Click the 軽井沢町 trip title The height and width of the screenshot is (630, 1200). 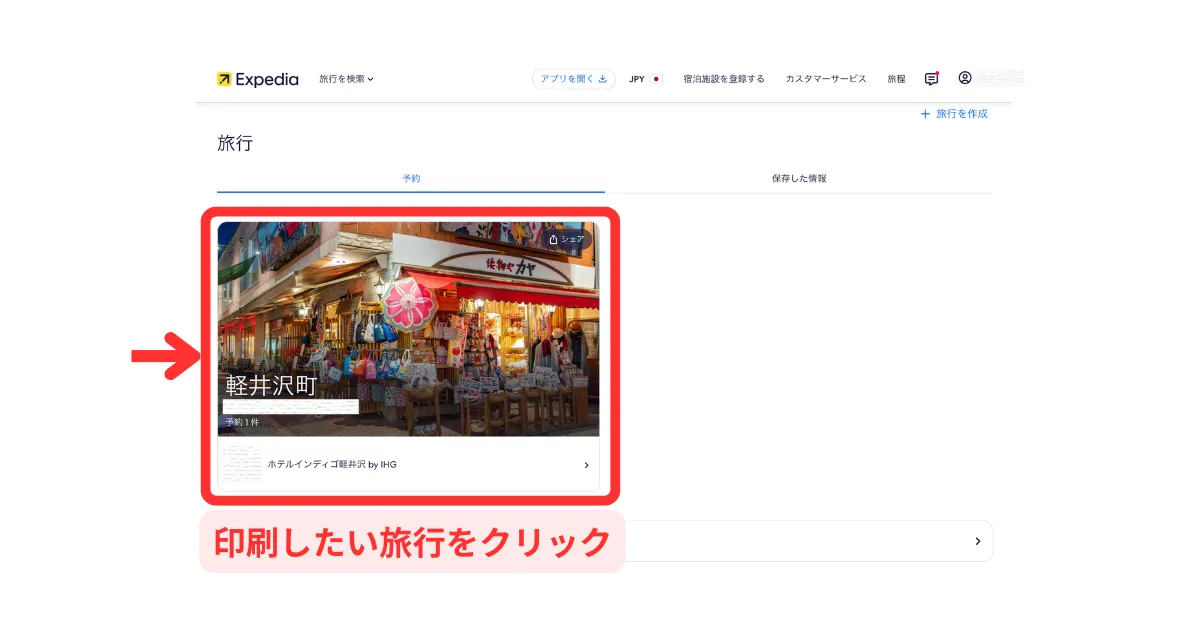point(271,386)
